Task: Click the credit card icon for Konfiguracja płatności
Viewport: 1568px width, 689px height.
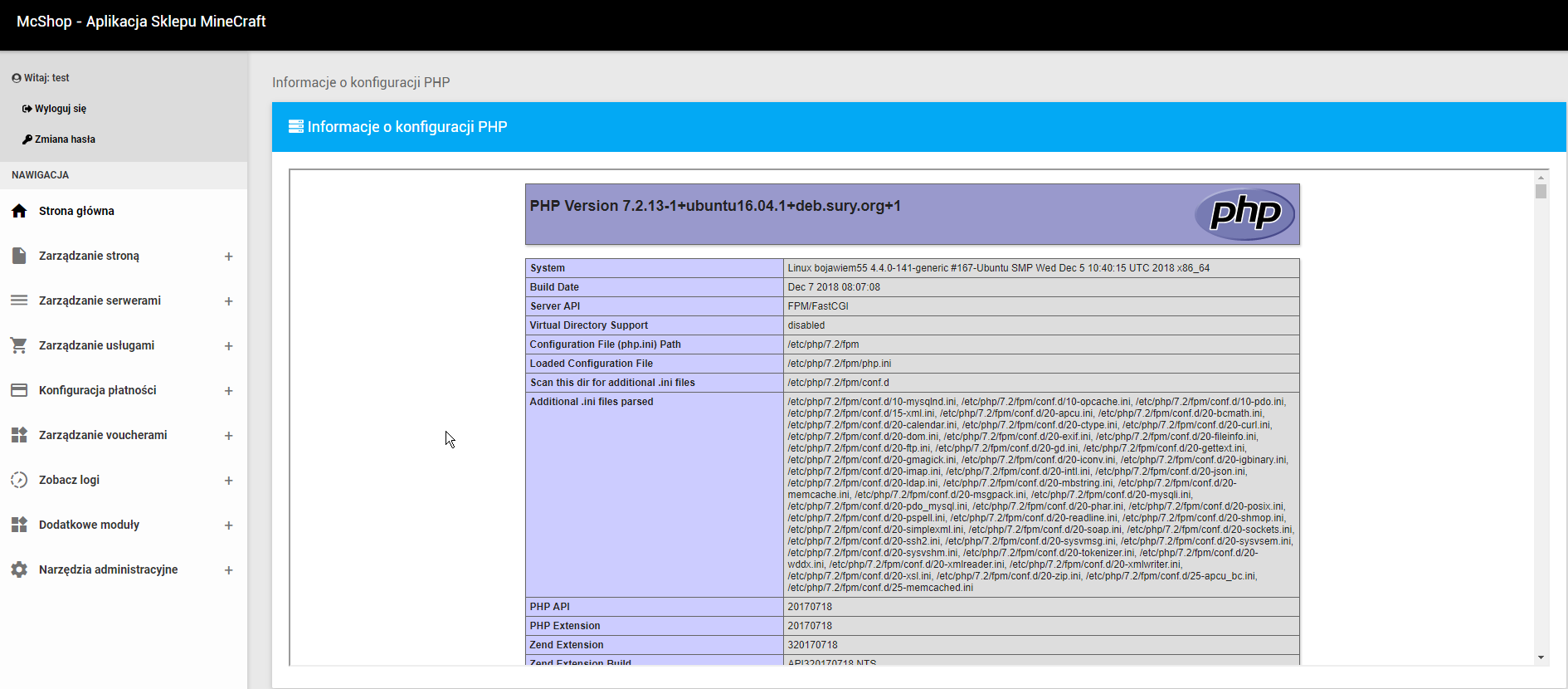Action: (19, 390)
